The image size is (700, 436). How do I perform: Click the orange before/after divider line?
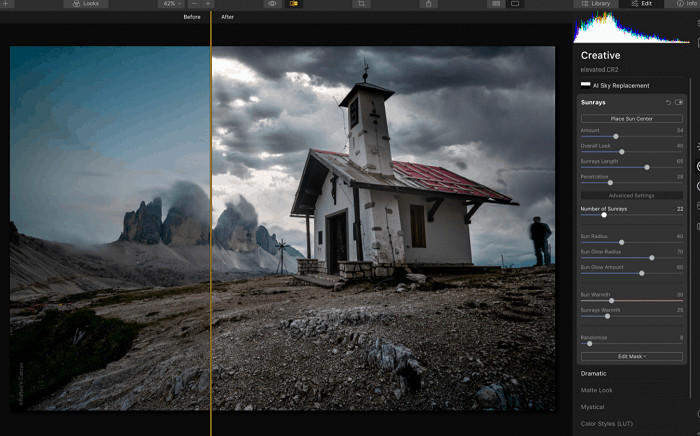[211, 223]
